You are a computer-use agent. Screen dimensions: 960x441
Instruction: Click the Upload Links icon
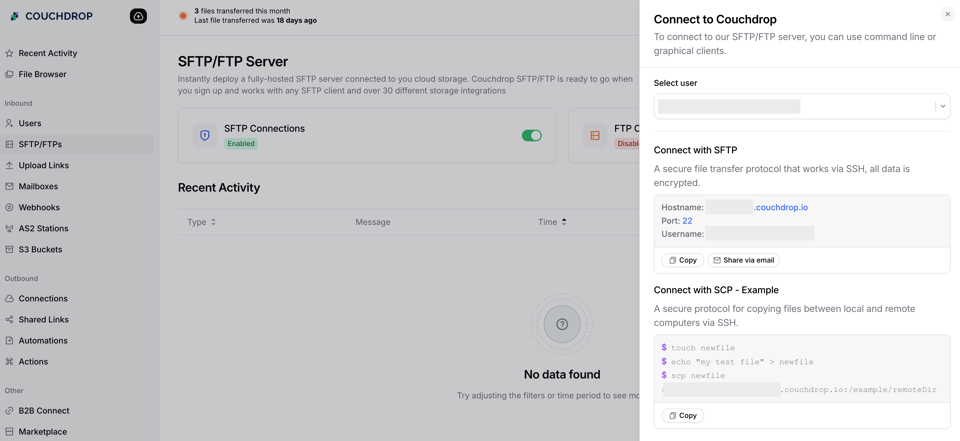pos(9,165)
